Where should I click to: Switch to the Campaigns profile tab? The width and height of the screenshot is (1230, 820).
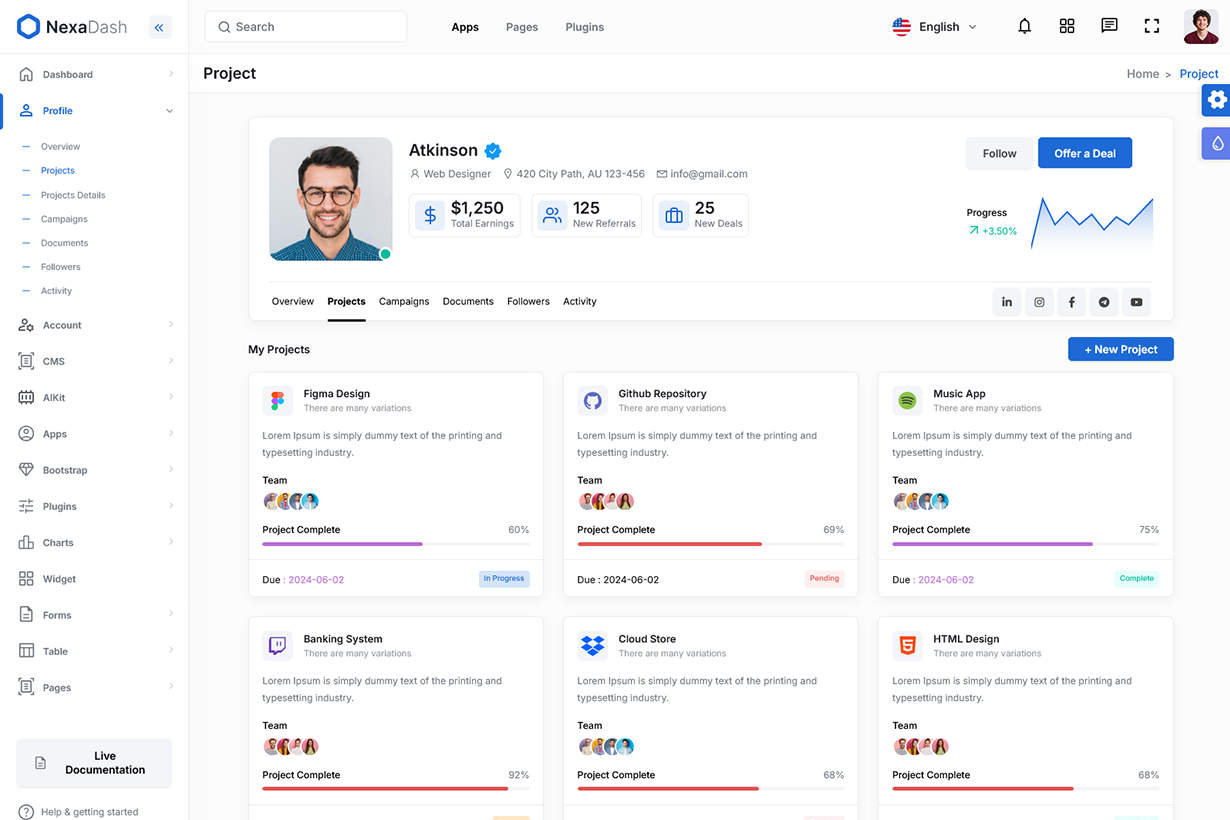404,301
